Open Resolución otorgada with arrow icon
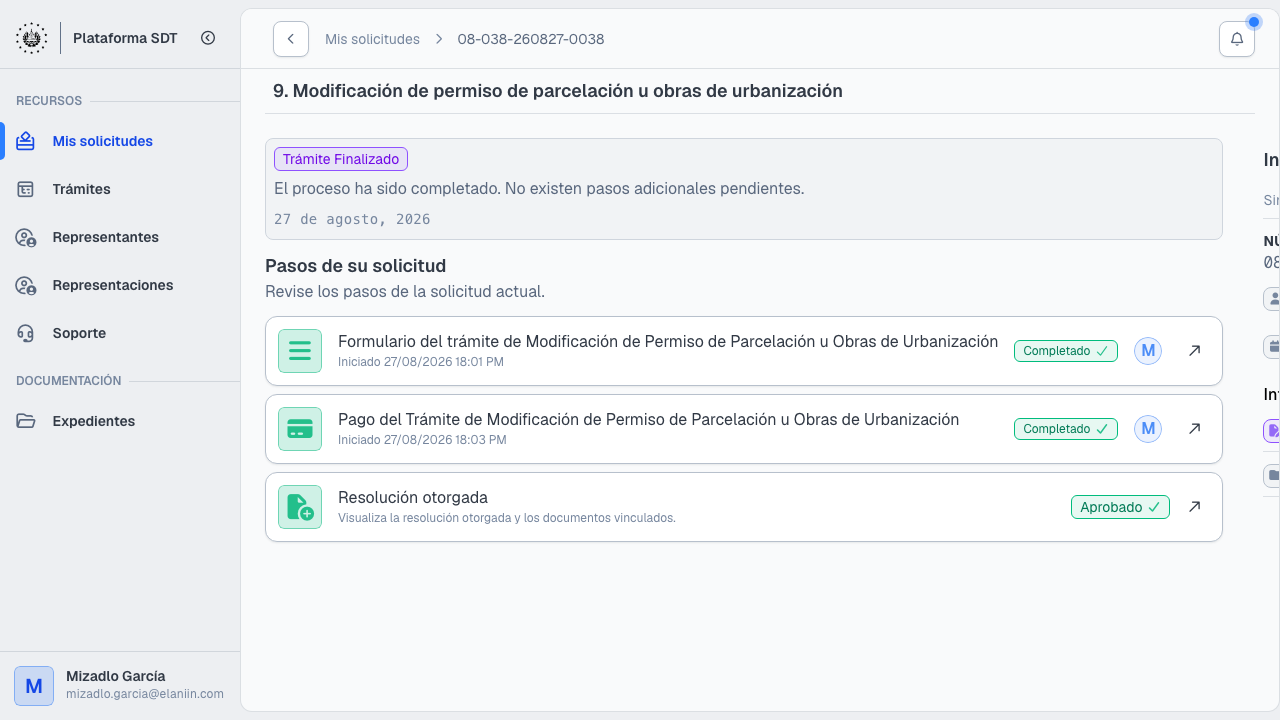Viewport: 1280px width, 720px height. click(1194, 507)
